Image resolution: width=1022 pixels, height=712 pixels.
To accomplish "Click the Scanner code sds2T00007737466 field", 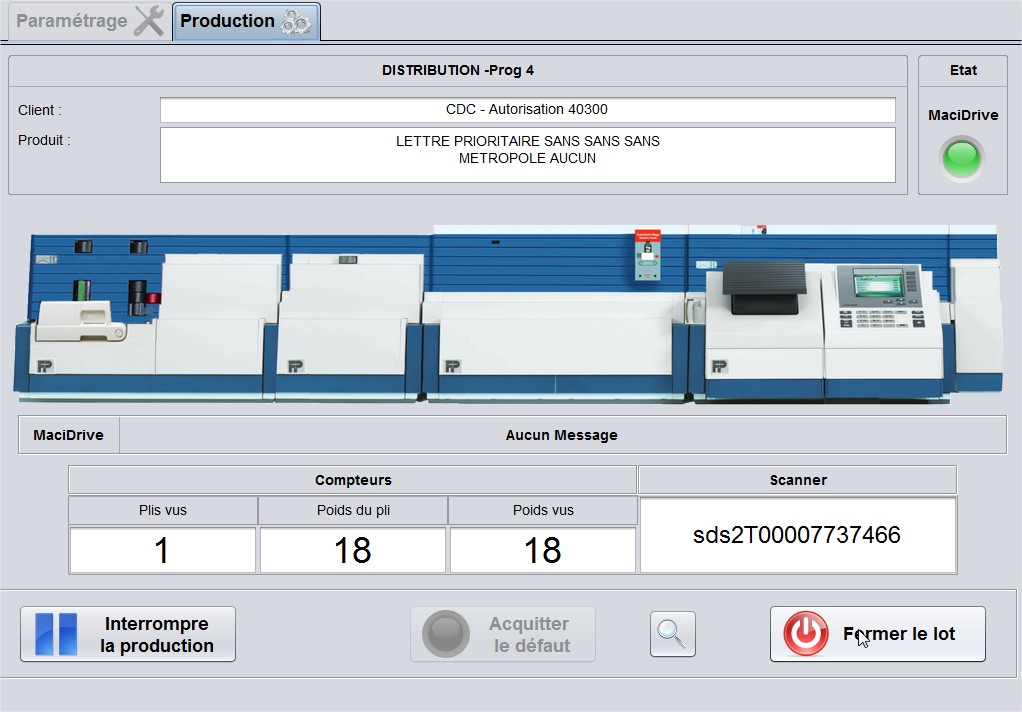I will [797, 535].
